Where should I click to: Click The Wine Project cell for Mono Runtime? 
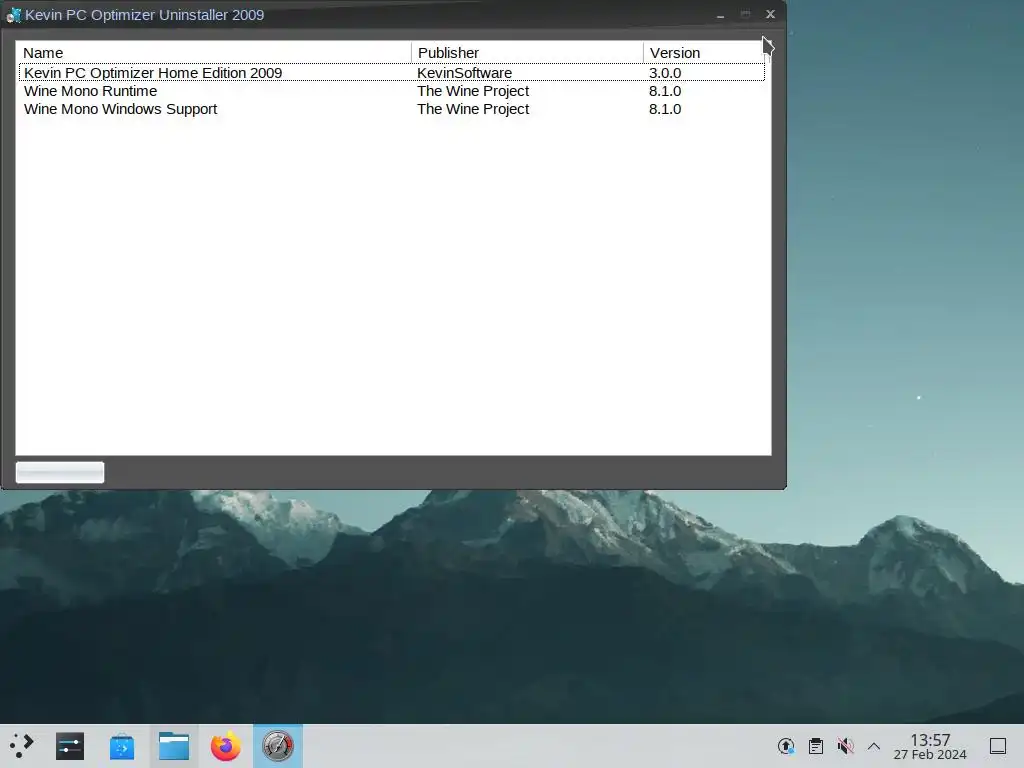pos(473,91)
